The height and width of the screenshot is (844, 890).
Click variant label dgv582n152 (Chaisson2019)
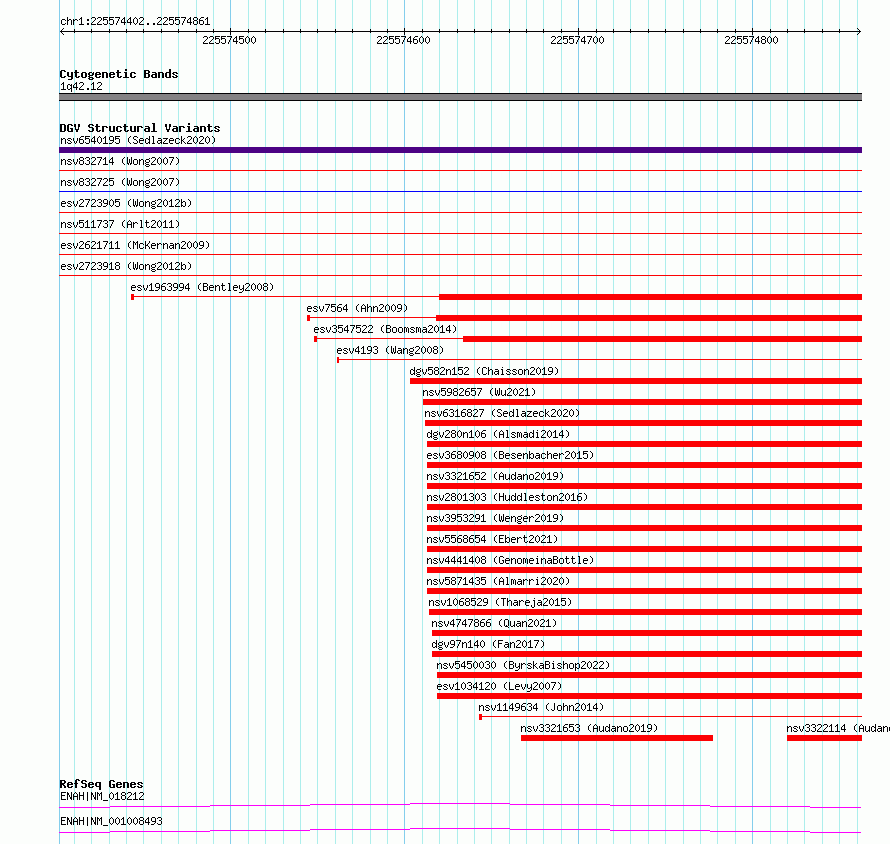[x=484, y=371]
